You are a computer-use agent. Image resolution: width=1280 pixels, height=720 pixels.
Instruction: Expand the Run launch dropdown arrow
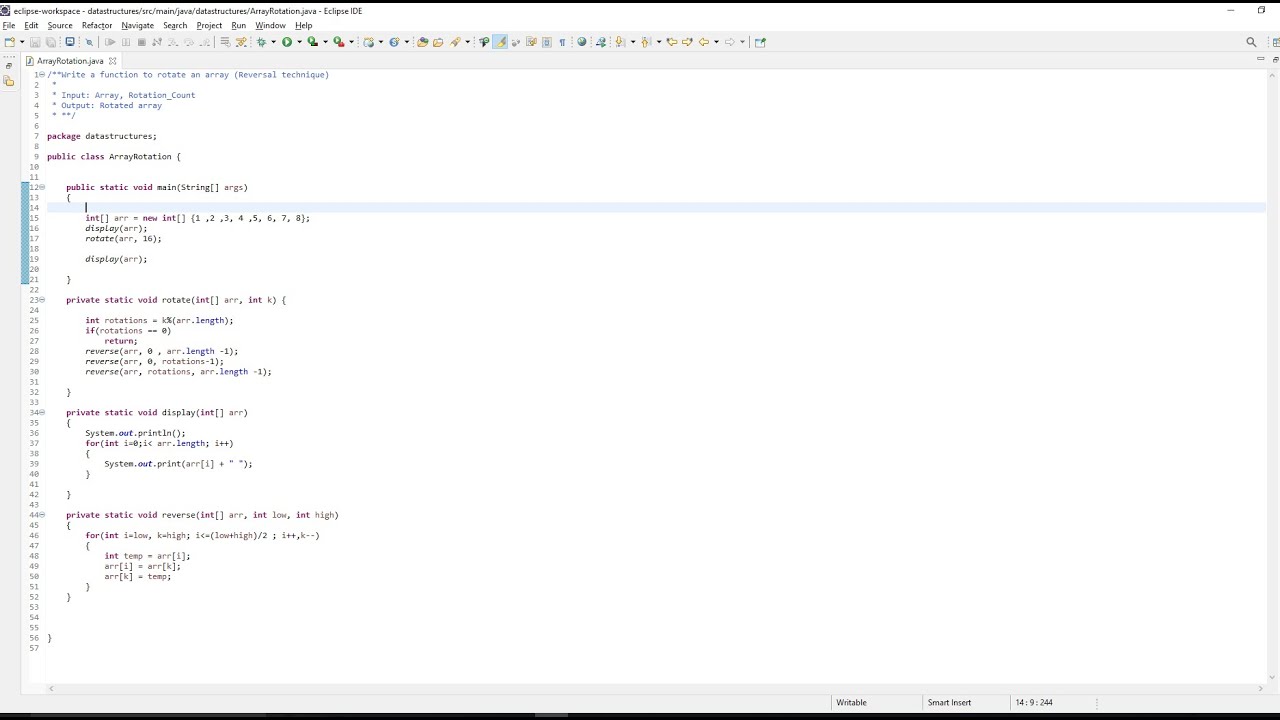pos(299,42)
